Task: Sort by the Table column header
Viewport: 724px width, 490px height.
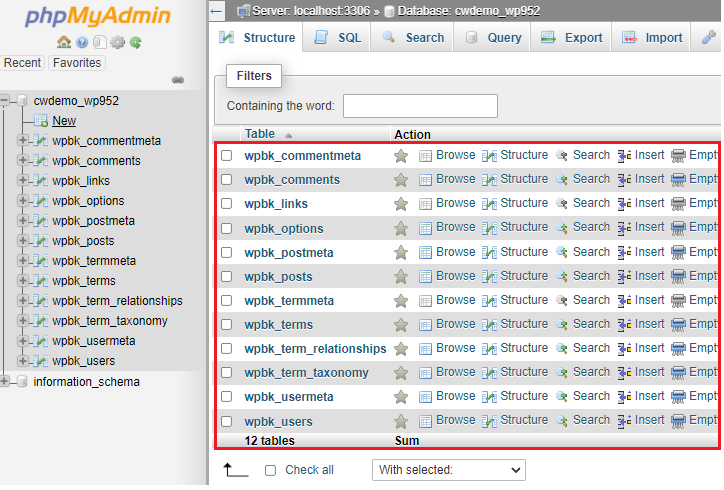Action: point(259,134)
